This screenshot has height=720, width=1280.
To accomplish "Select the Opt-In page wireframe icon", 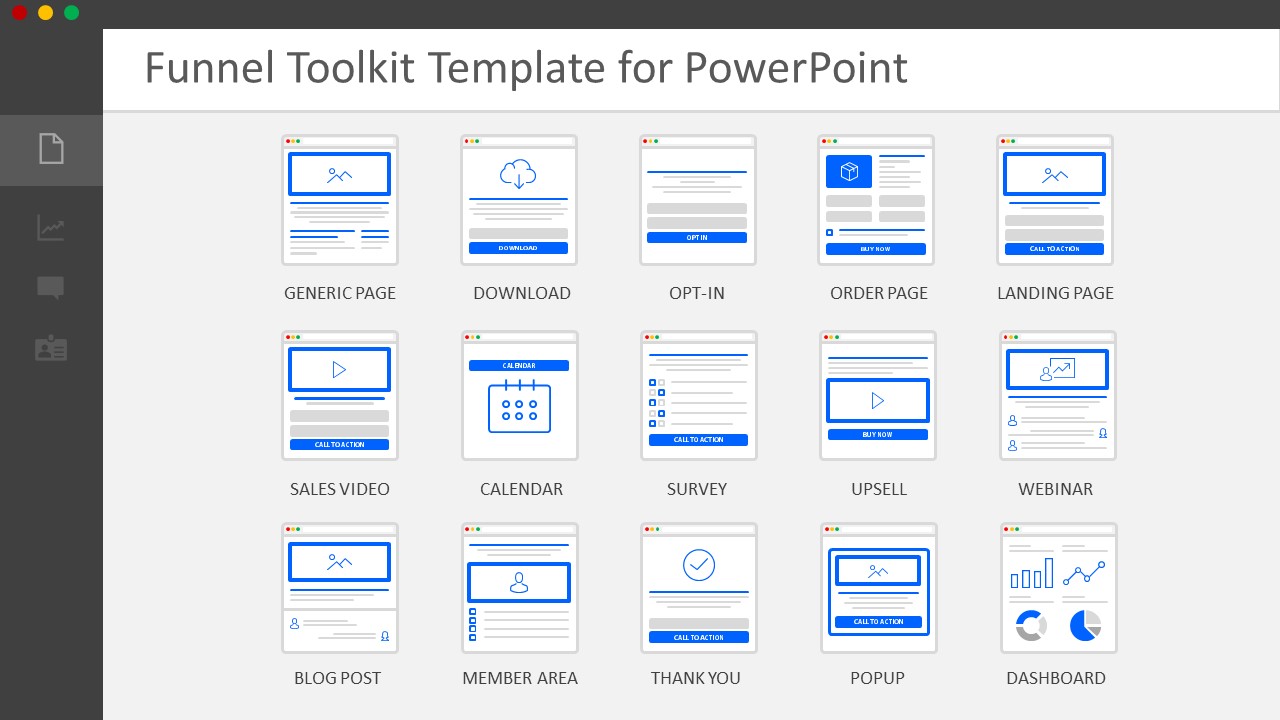I will (x=698, y=200).
